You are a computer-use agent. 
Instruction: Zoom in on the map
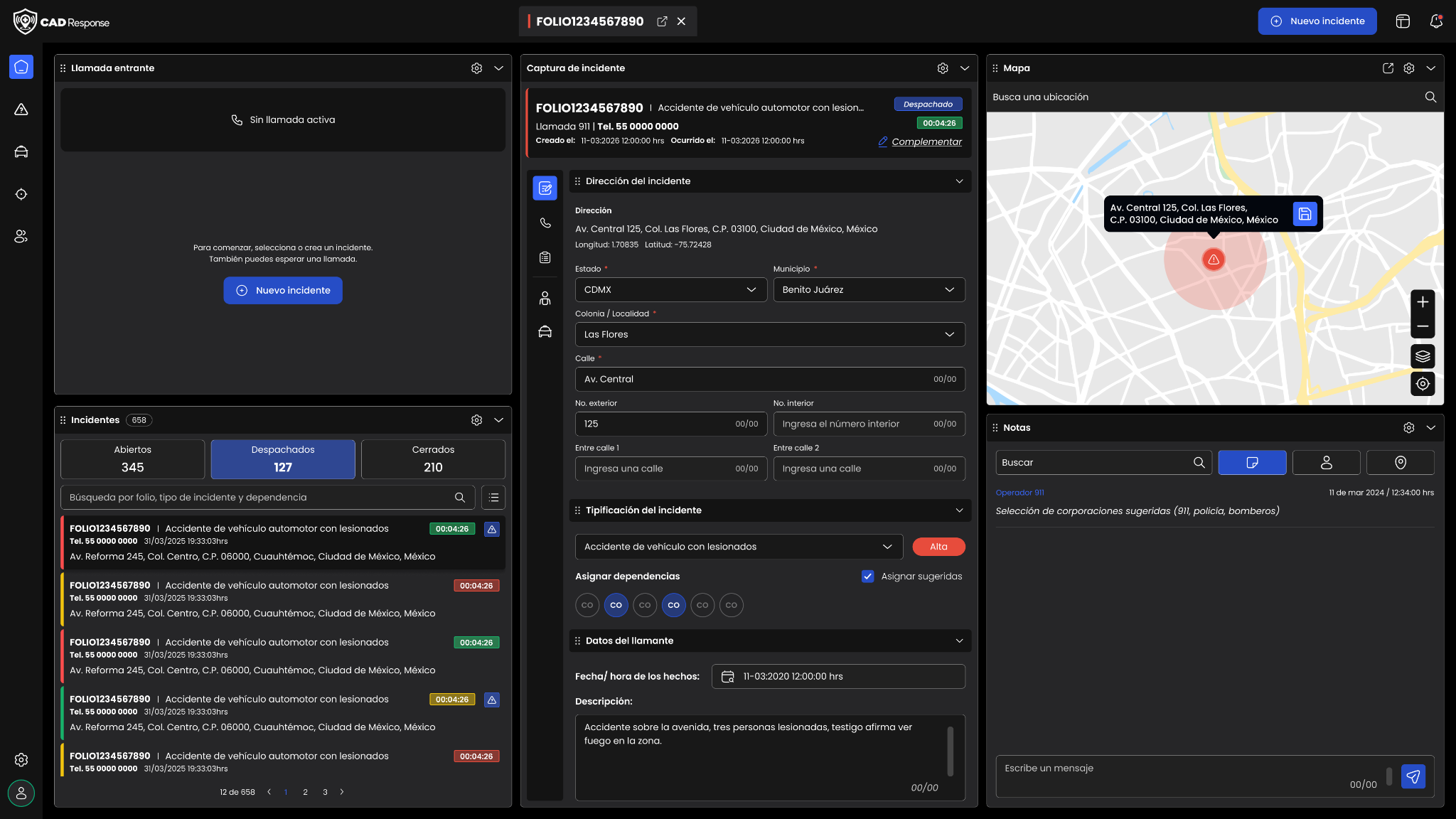tap(1423, 302)
